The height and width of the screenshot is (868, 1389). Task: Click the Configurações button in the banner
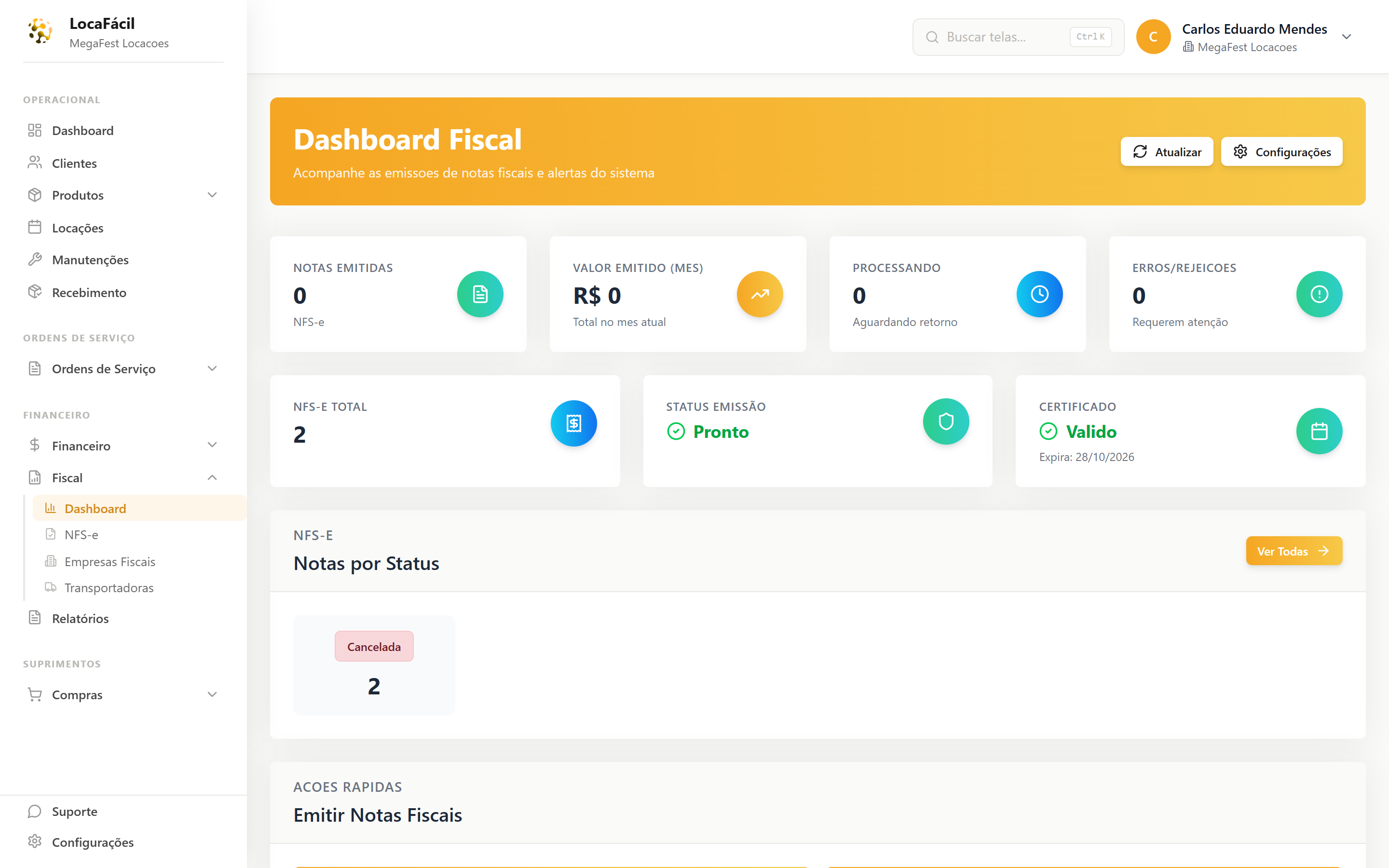click(1281, 151)
